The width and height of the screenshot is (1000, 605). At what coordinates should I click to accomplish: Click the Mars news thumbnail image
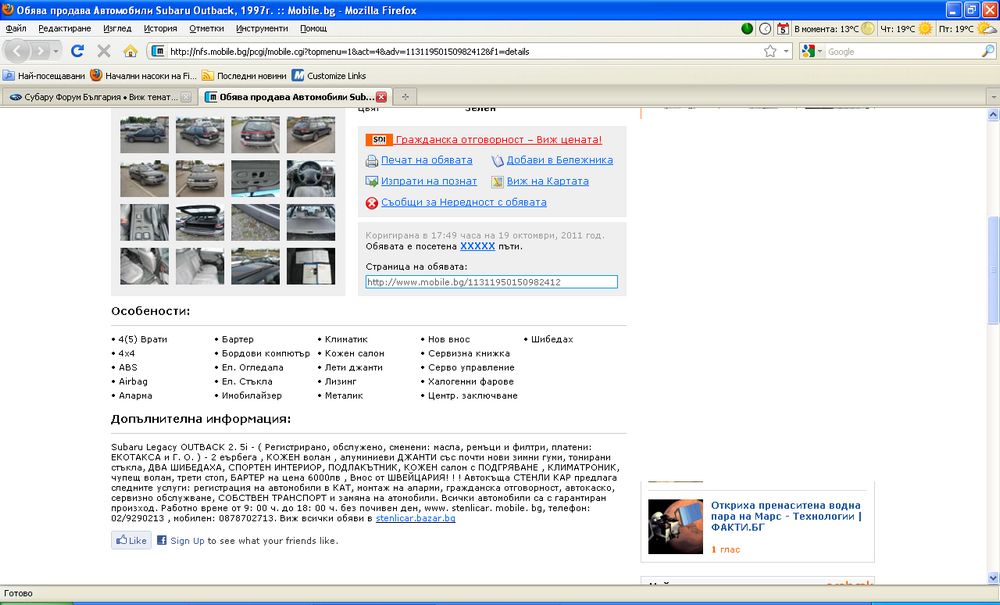point(675,527)
